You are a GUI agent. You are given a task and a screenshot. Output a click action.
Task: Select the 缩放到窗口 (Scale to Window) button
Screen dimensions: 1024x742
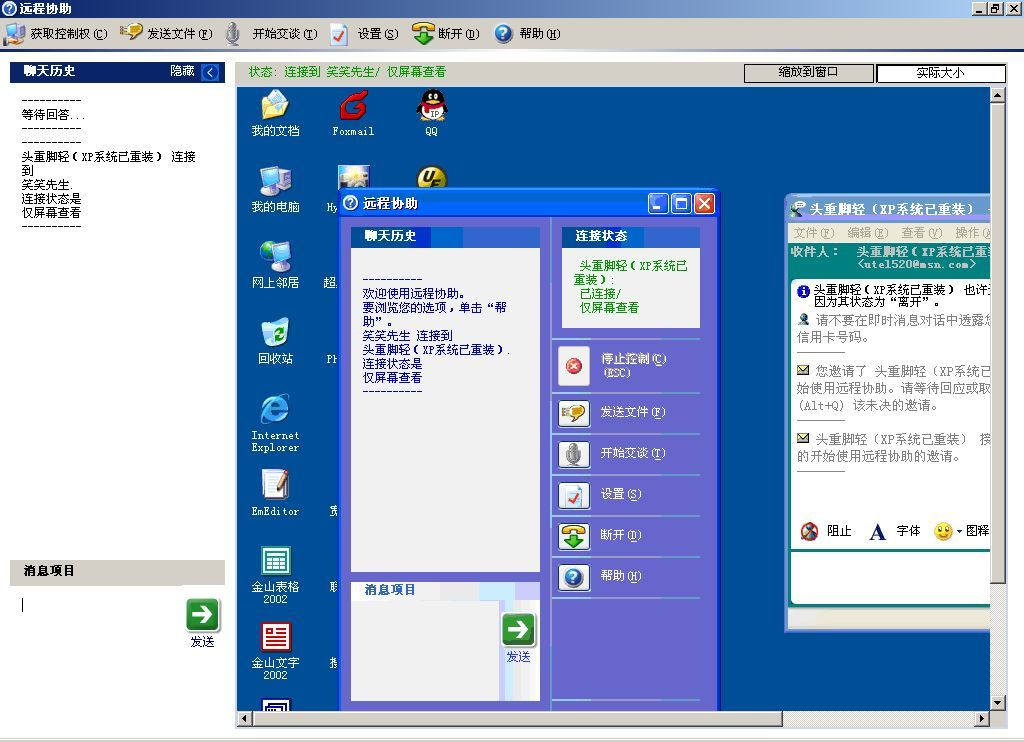(x=808, y=73)
